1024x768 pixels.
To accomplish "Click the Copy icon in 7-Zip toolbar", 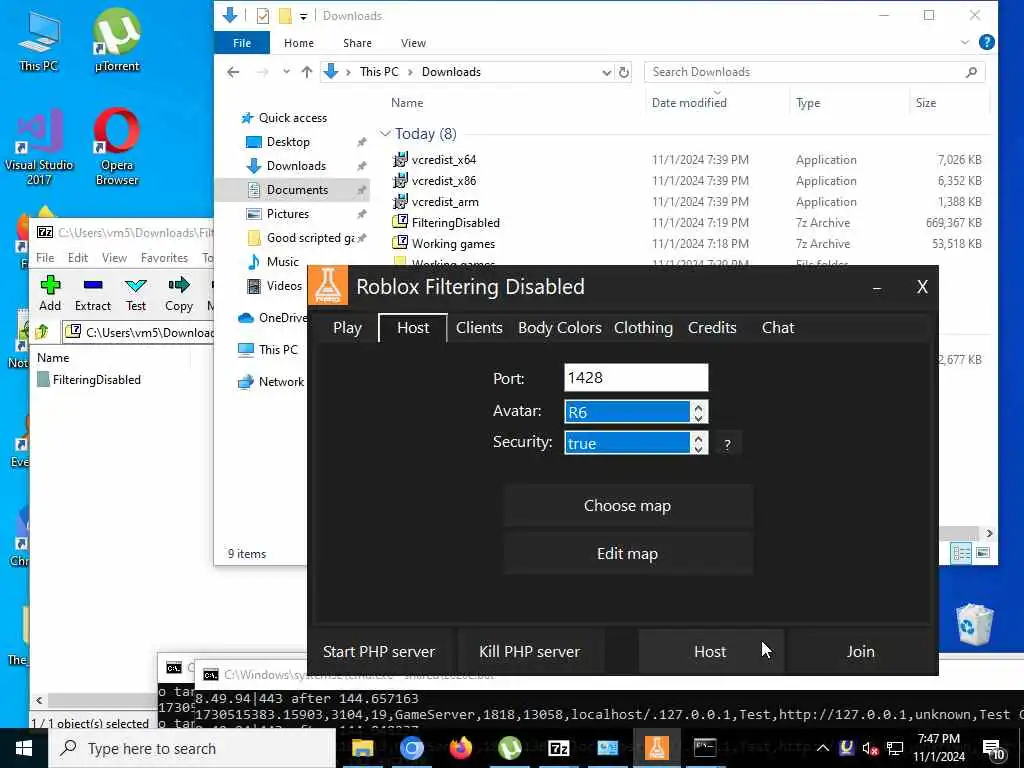I will [x=179, y=293].
